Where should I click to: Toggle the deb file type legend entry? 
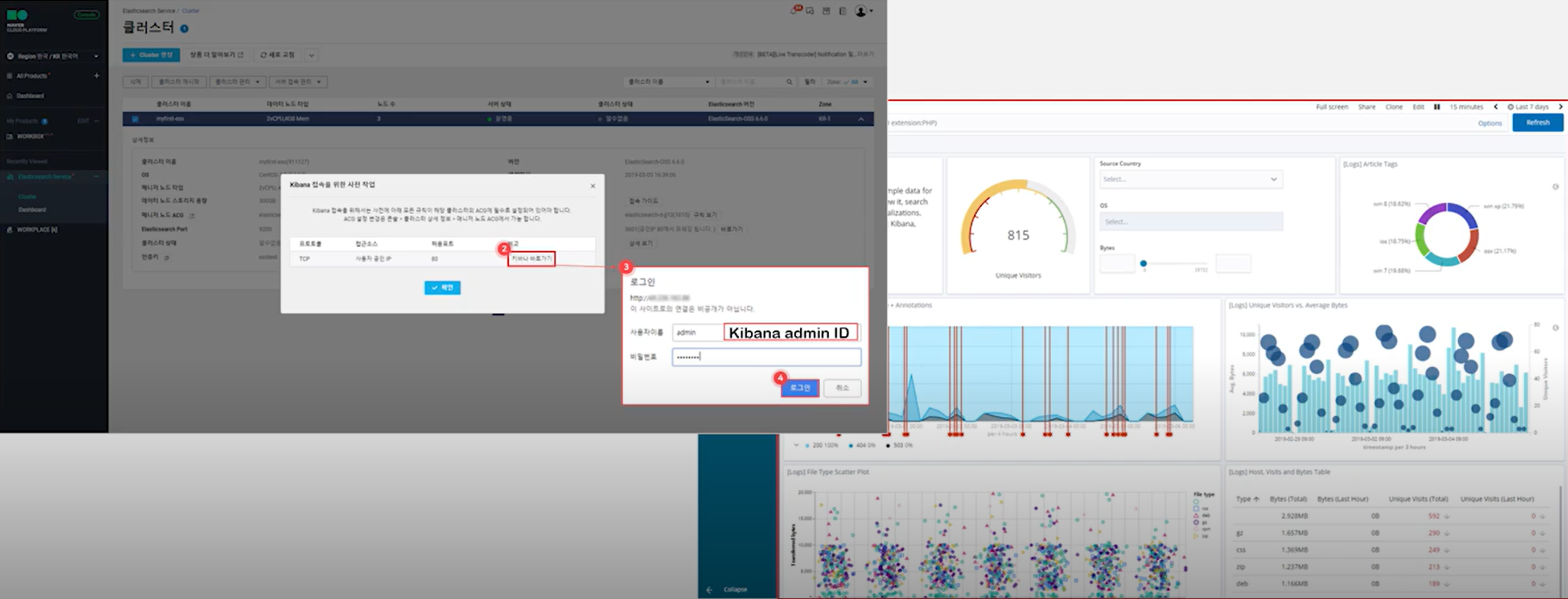pos(1201,516)
